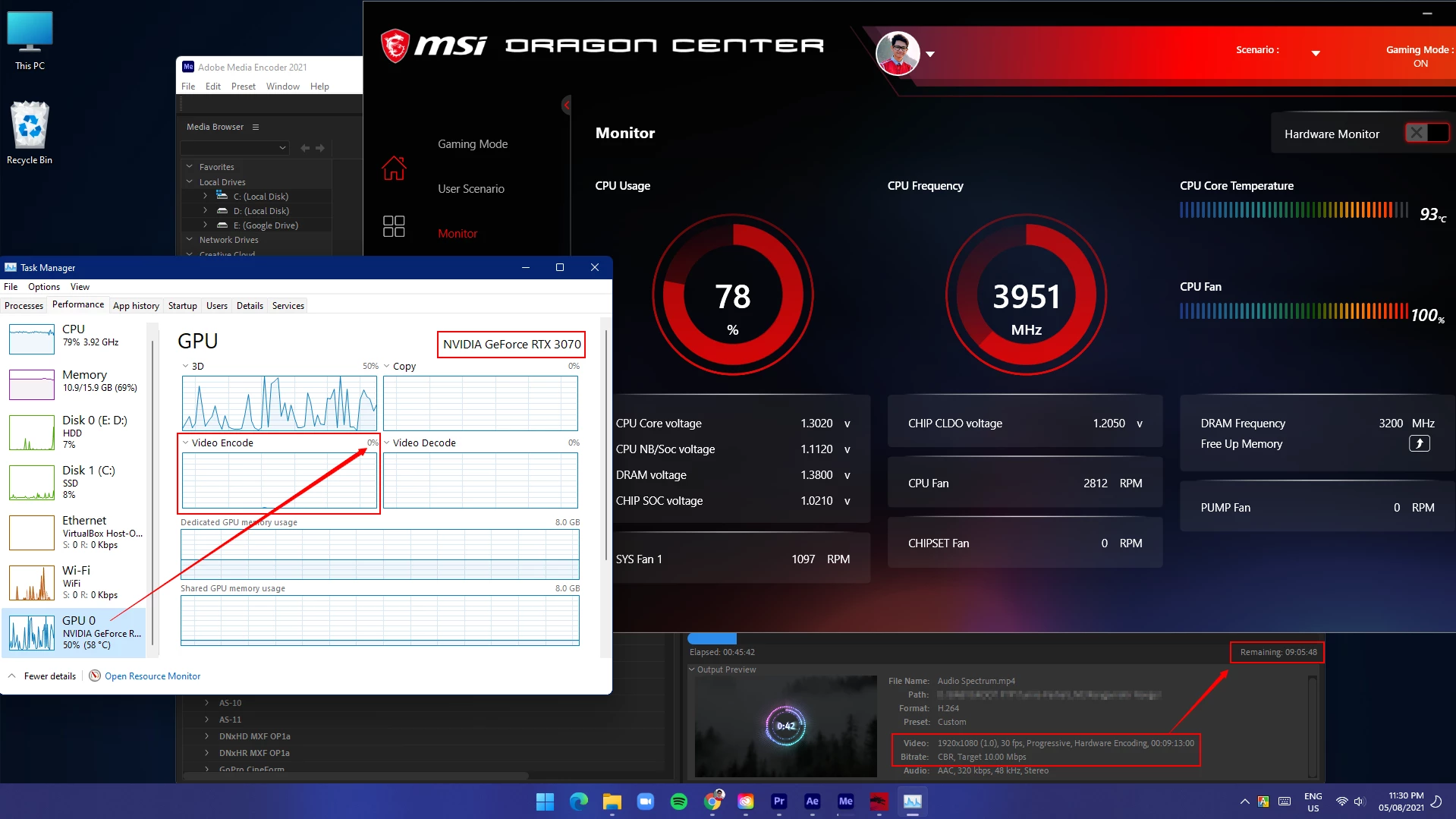Open After Effects from taskbar
Screen dimensions: 1456x819
click(x=812, y=802)
